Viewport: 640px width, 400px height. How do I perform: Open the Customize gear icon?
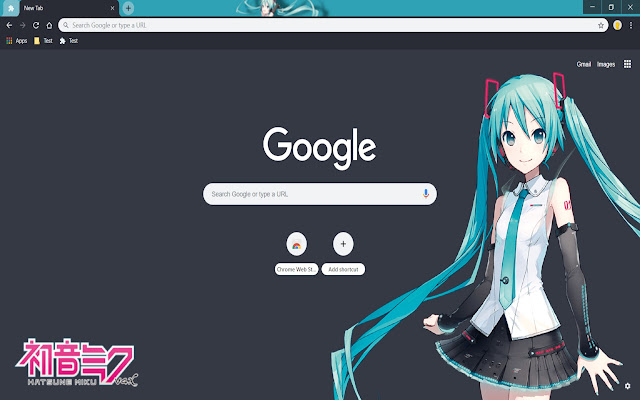pyautogui.click(x=627, y=386)
